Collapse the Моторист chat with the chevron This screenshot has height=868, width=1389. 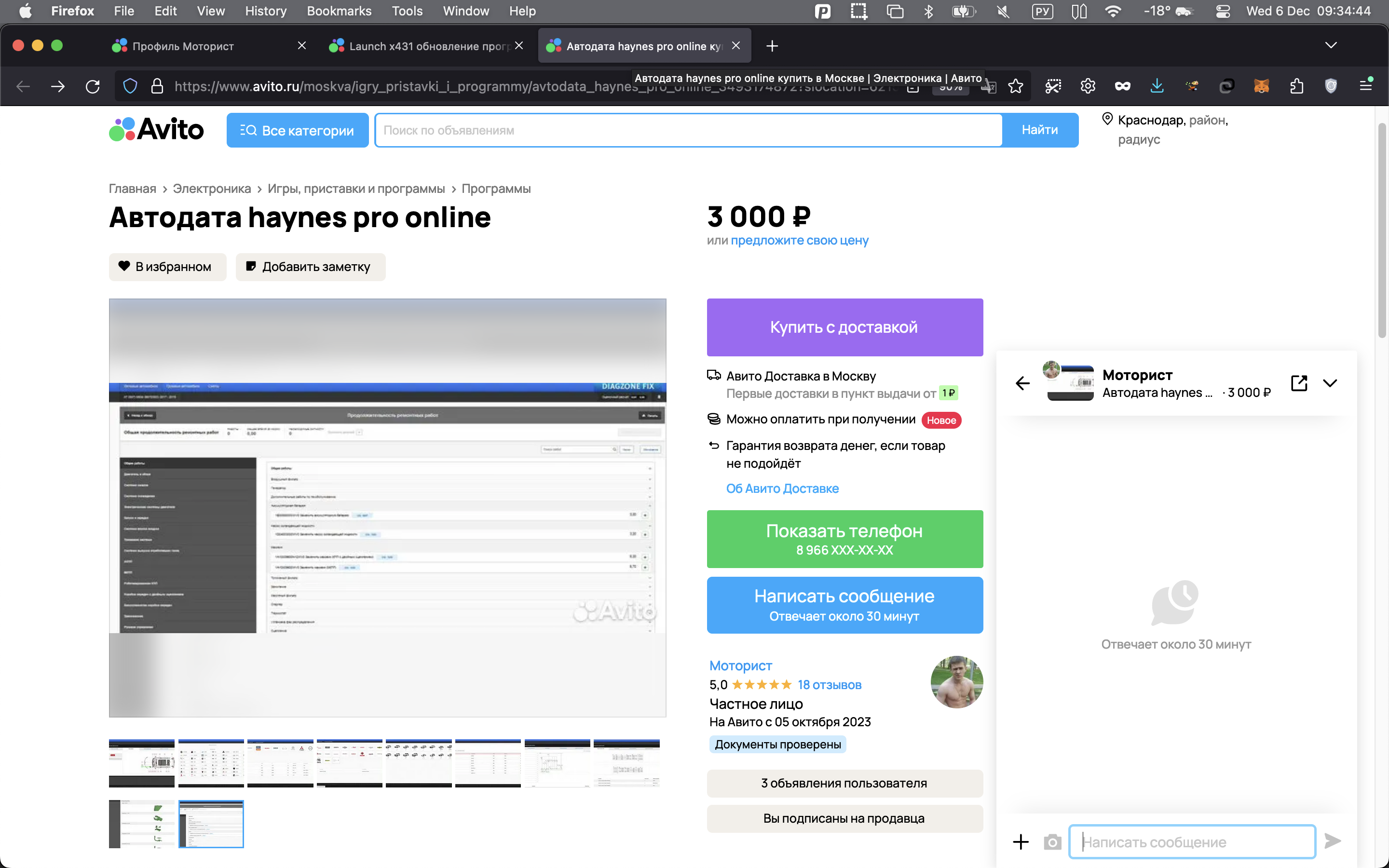pyautogui.click(x=1330, y=383)
